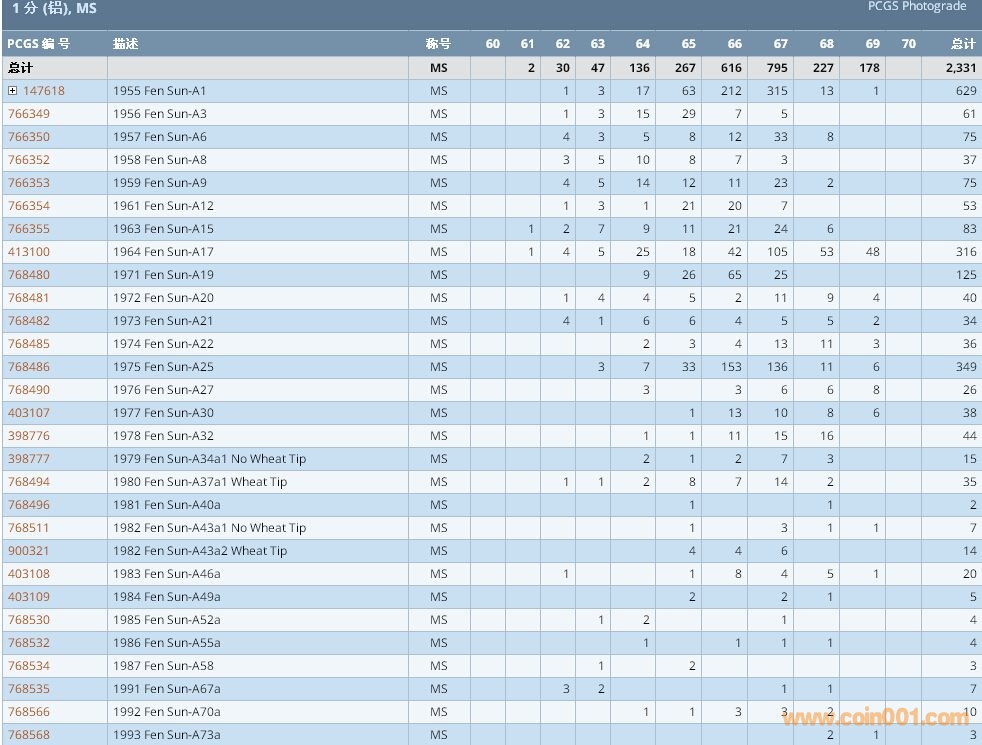Click the grade 67 column header
The width and height of the screenshot is (982, 745).
tap(780, 44)
